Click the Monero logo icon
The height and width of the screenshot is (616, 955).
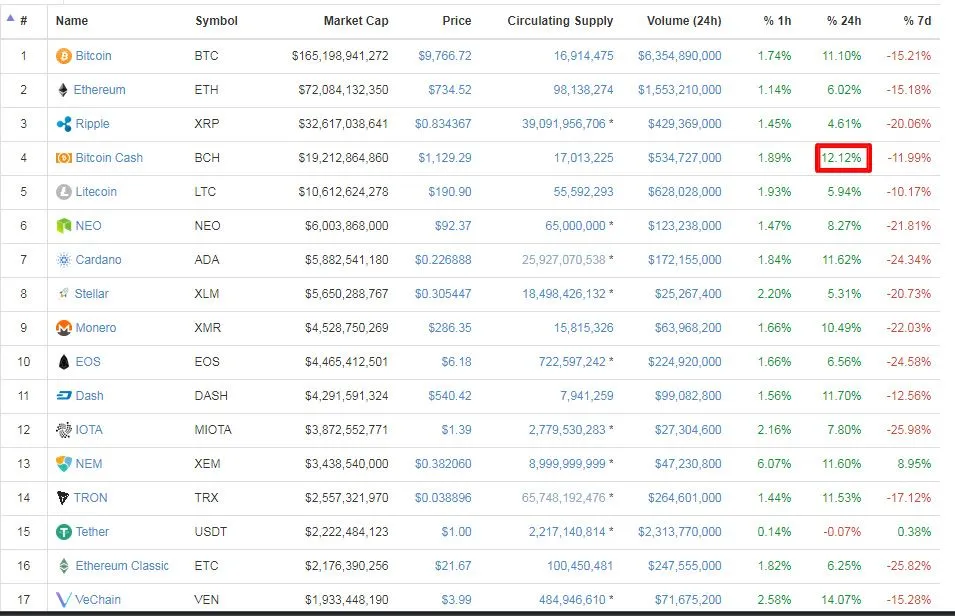pos(63,328)
